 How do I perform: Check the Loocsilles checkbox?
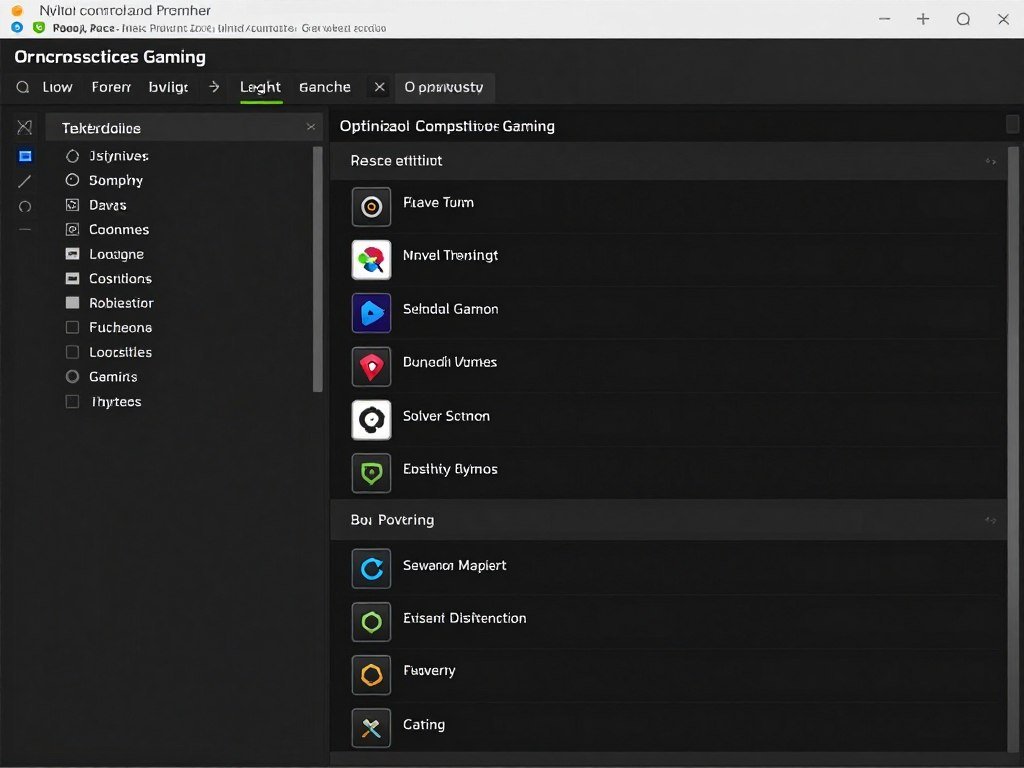[71, 352]
